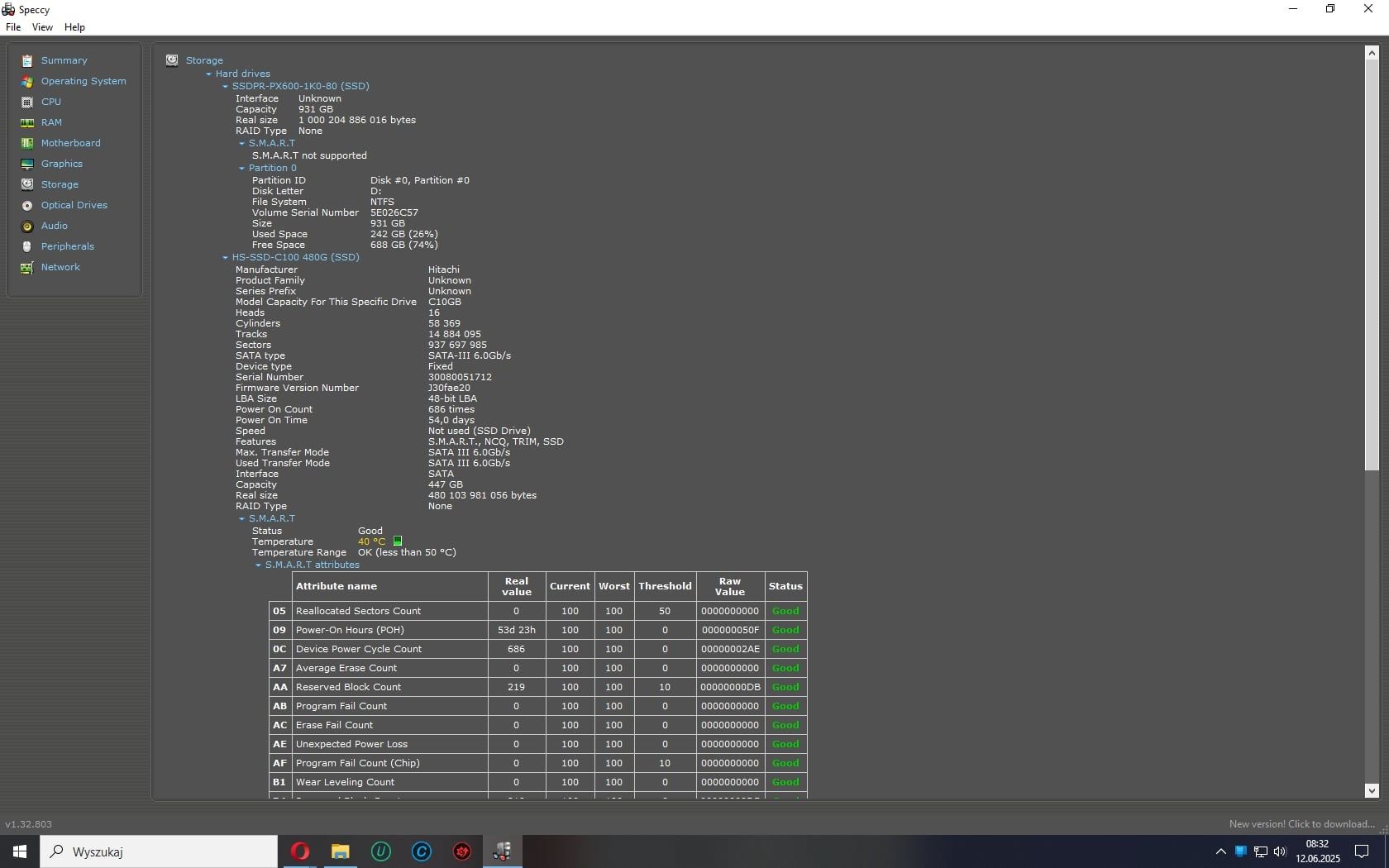1389x868 pixels.
Task: Click the scrollbar down arrow
Action: (1372, 791)
